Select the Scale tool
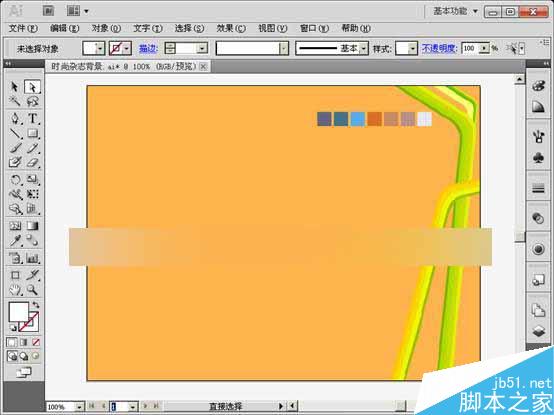 (32, 180)
